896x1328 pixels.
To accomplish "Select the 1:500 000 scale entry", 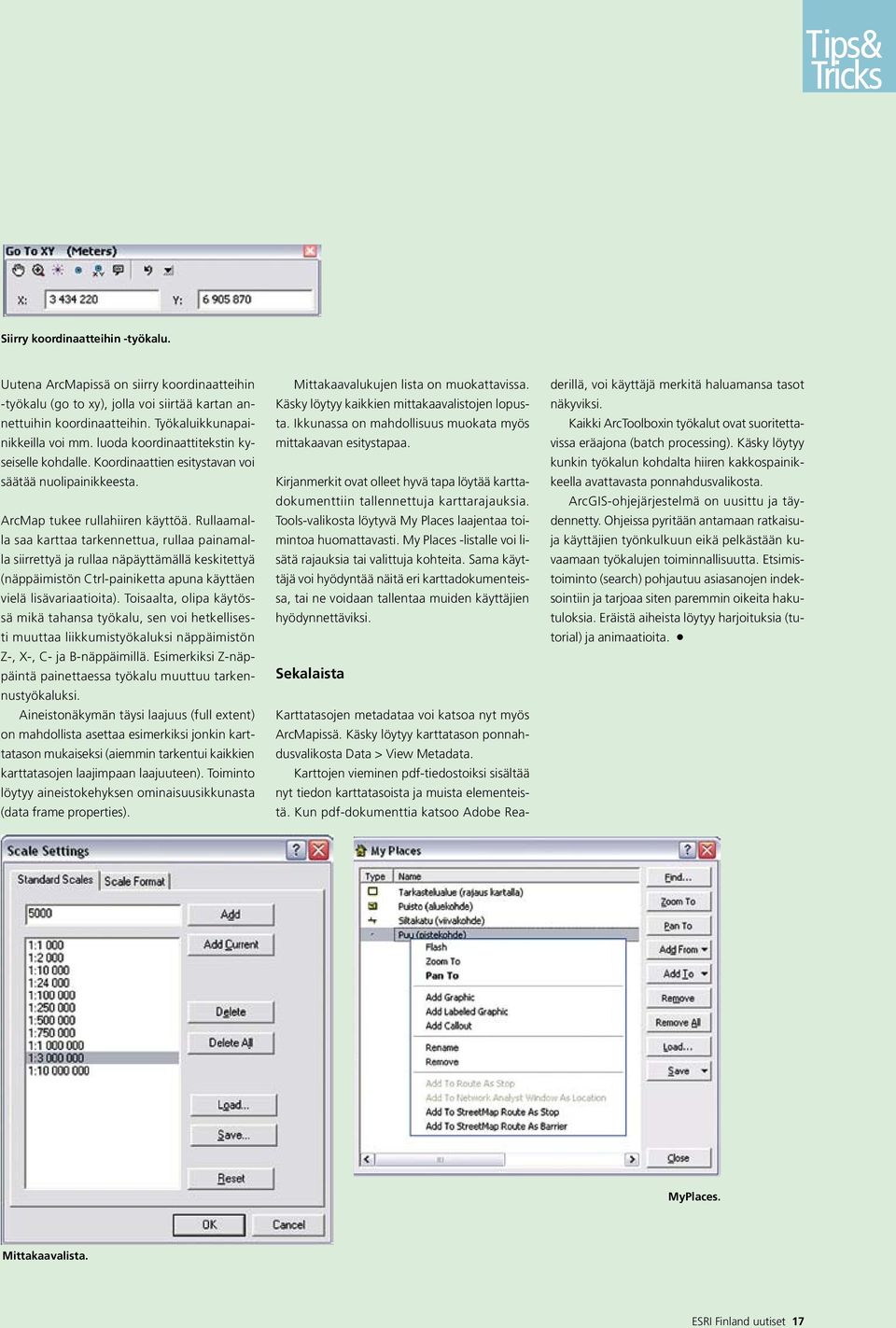I will point(102,1021).
